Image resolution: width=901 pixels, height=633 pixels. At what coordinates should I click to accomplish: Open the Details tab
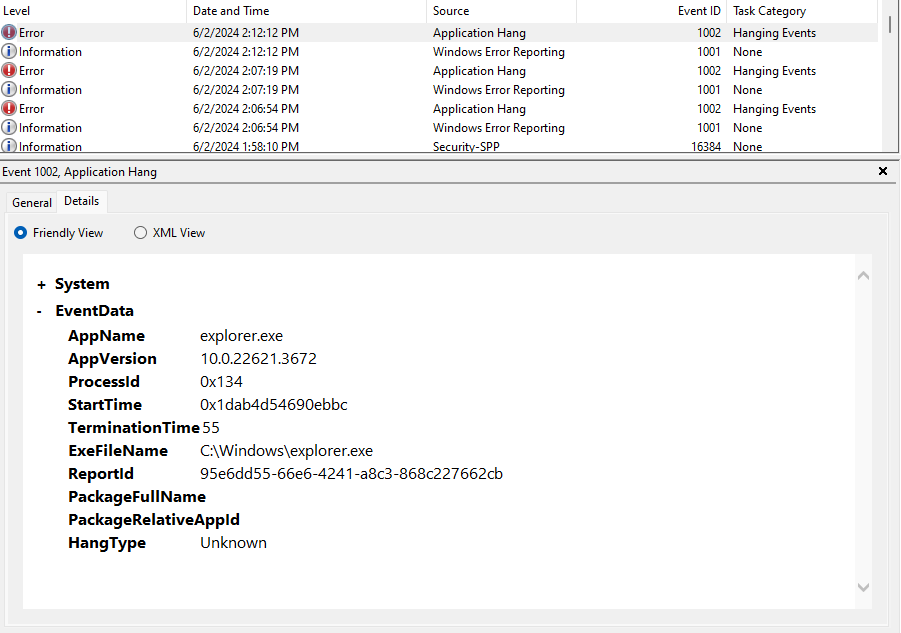[x=82, y=201]
